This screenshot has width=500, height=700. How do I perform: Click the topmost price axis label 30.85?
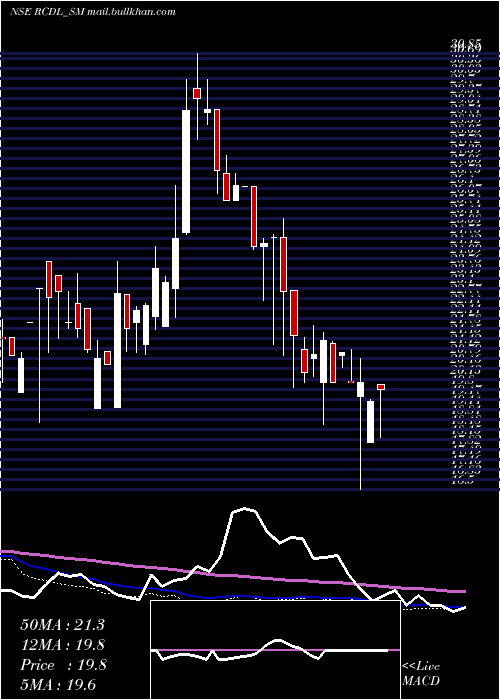pos(466,43)
